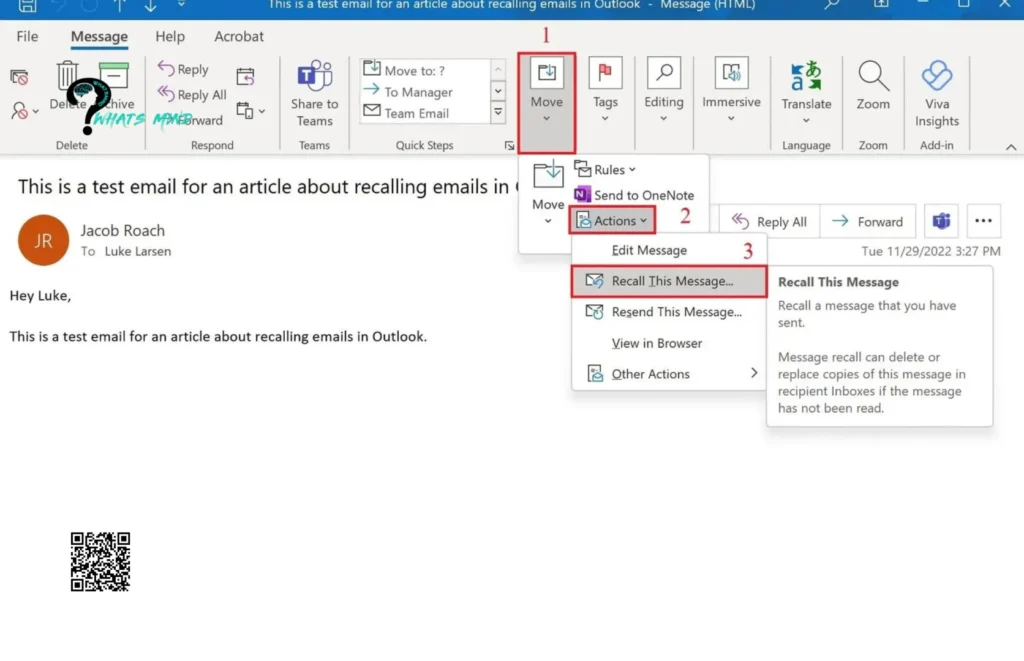Select Resend This Message...
The height and width of the screenshot is (661, 1024).
pyautogui.click(x=669, y=312)
